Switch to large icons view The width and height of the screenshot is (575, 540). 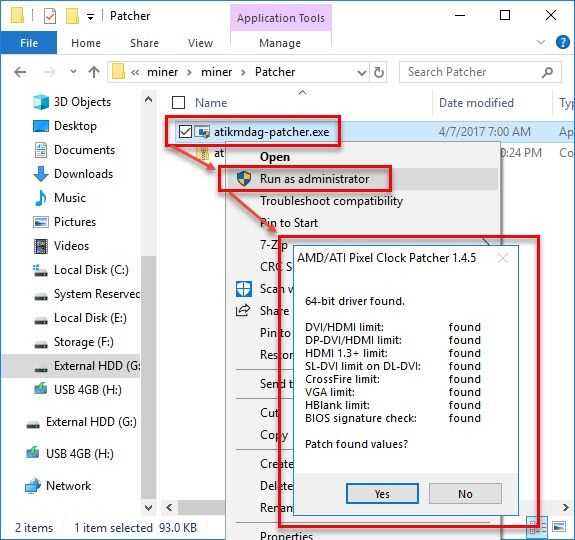point(559,527)
